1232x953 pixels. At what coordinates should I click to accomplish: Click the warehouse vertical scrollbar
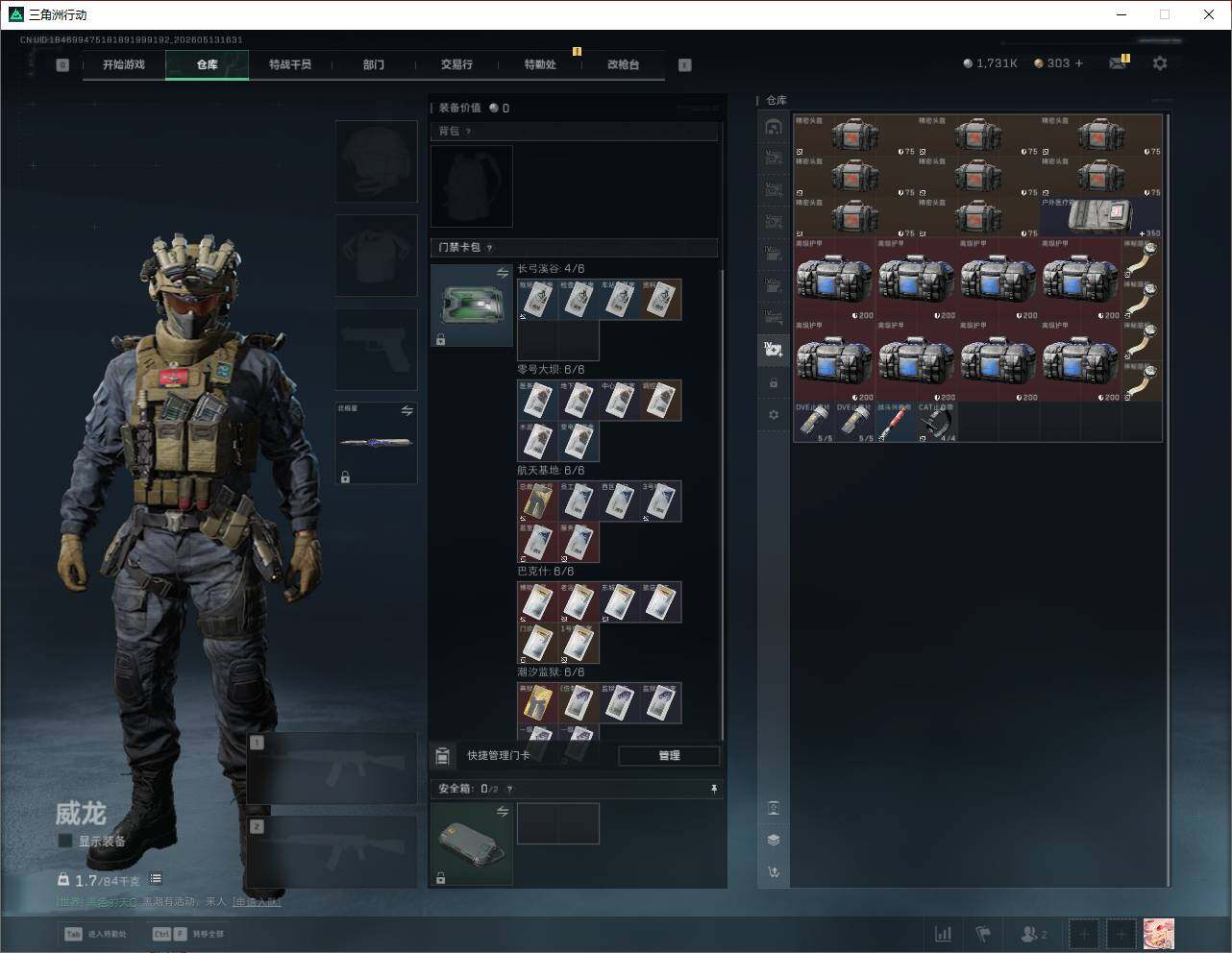[x=1168, y=500]
